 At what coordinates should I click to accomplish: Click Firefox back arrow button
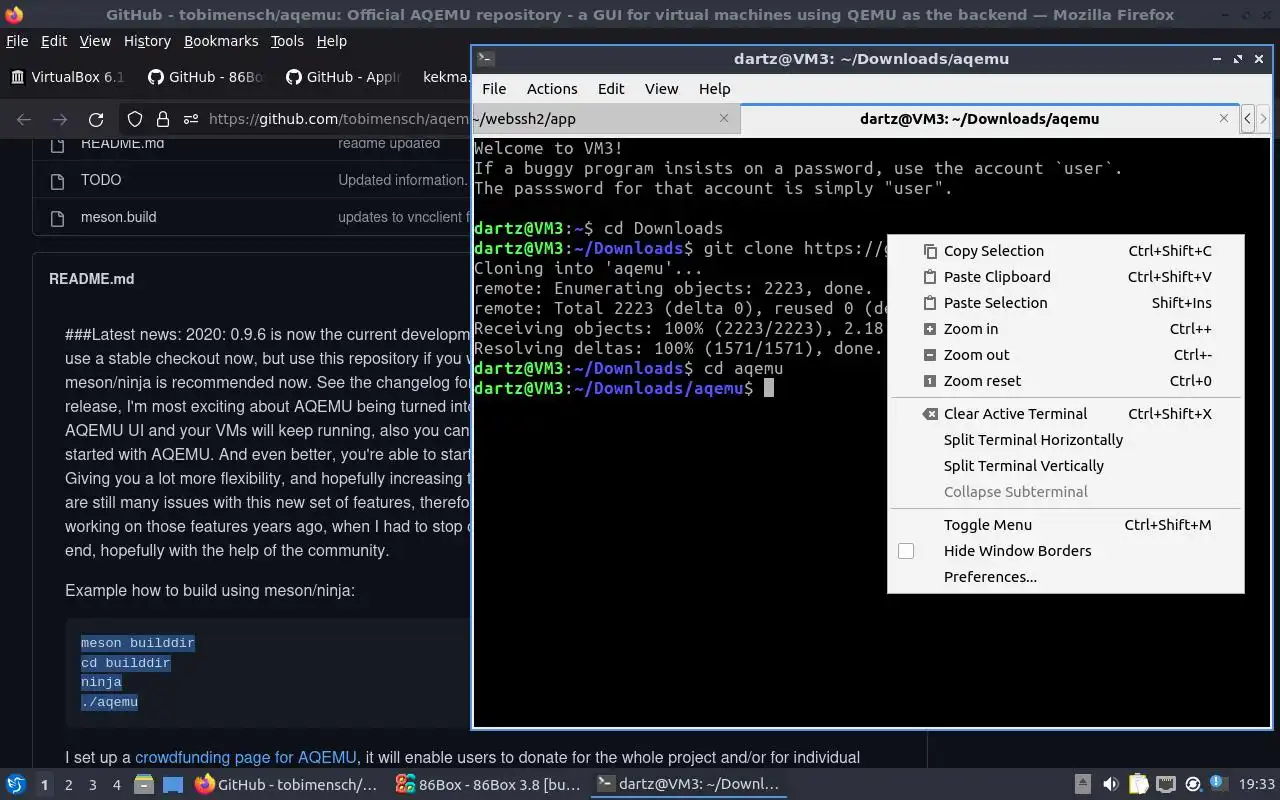24,119
